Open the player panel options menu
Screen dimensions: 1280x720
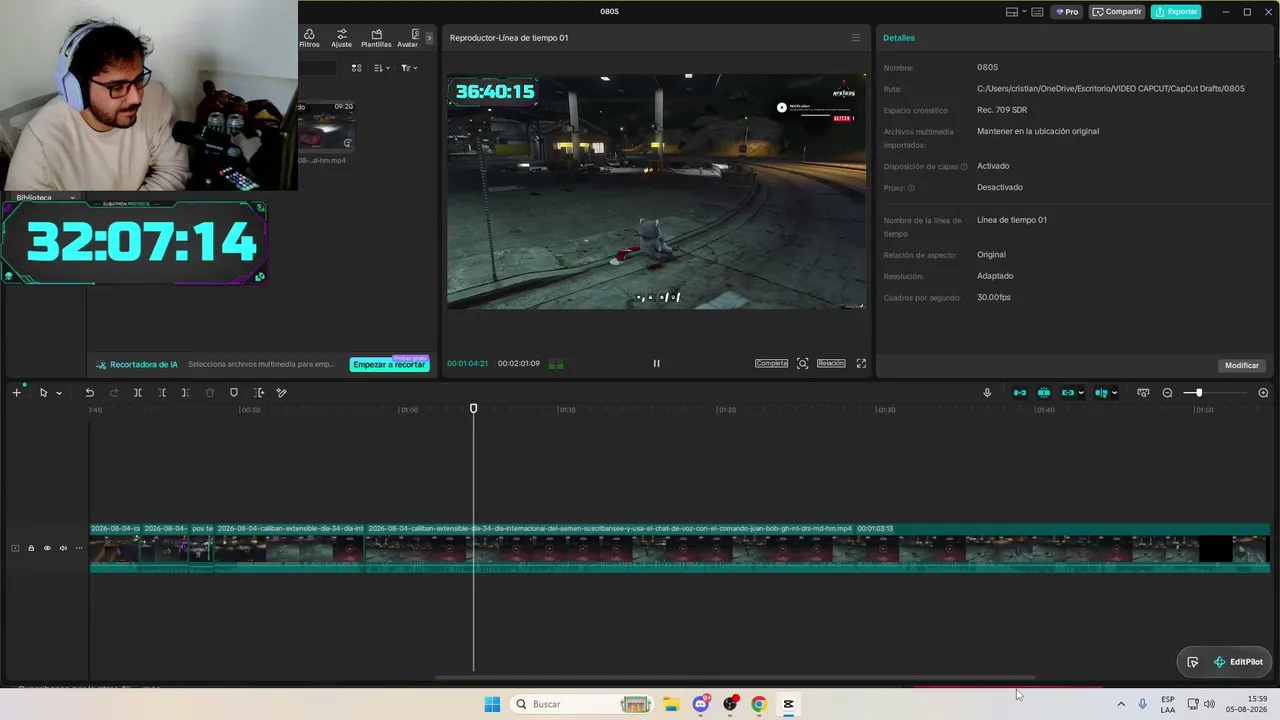(855, 38)
